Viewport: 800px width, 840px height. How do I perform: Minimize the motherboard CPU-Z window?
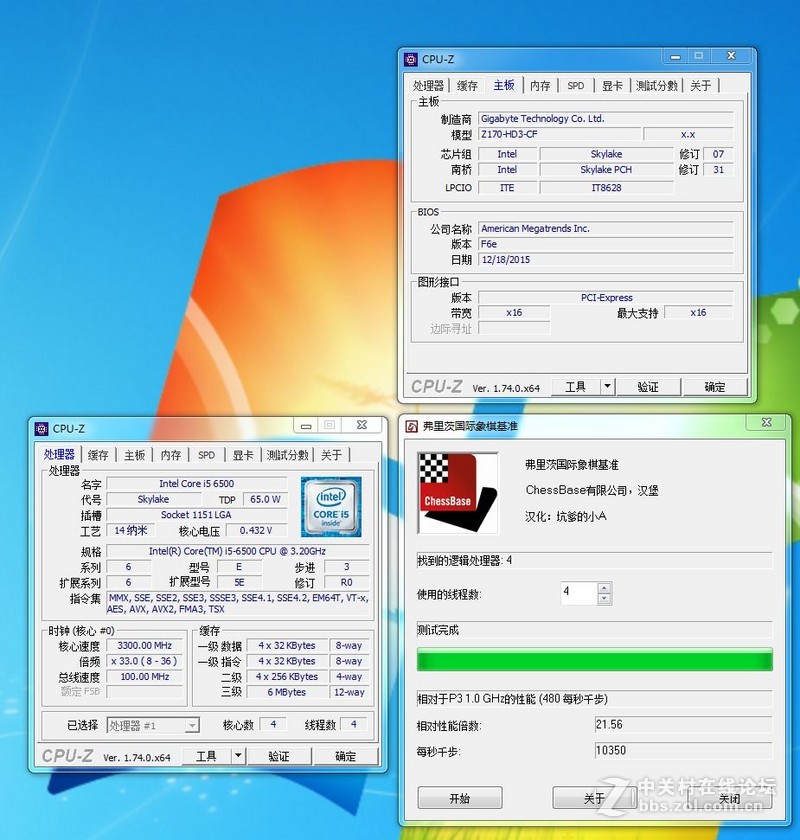676,56
